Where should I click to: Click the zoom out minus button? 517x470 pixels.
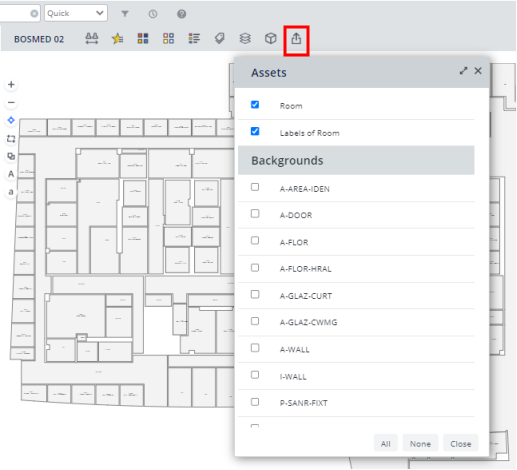coord(11,102)
